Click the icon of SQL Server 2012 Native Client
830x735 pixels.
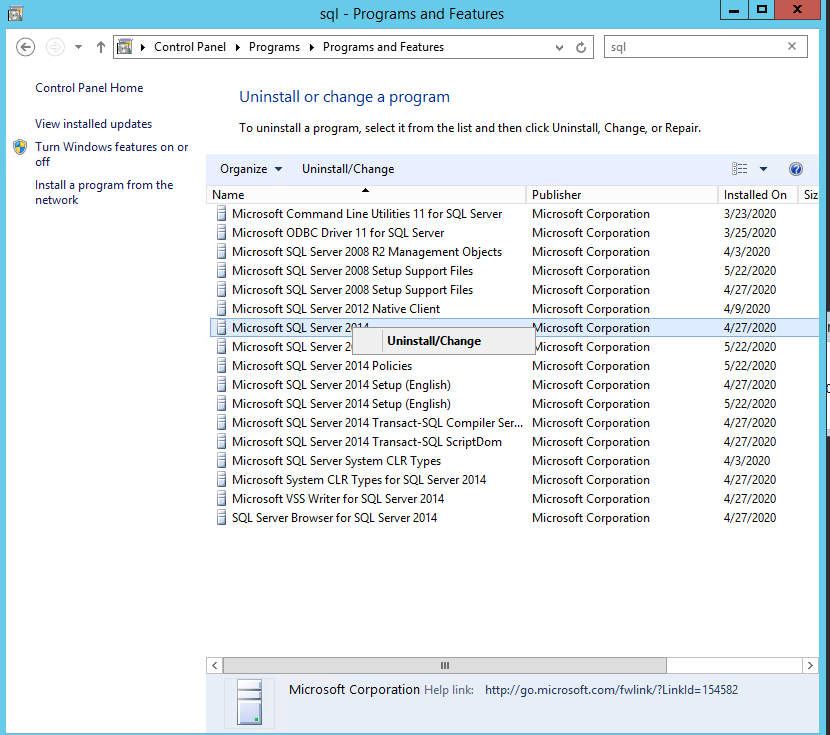(221, 308)
